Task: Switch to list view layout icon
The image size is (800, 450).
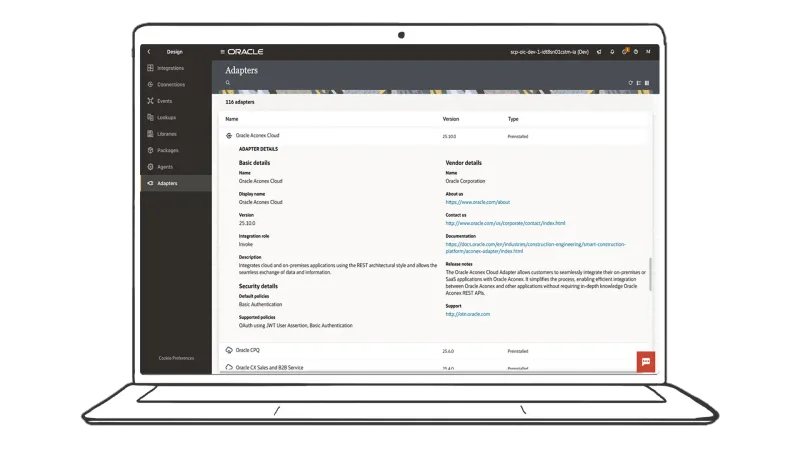Action: (639, 83)
